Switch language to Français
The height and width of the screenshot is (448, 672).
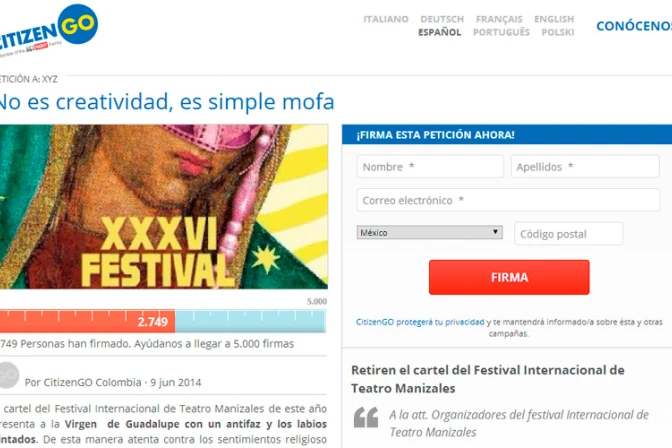[x=499, y=19]
